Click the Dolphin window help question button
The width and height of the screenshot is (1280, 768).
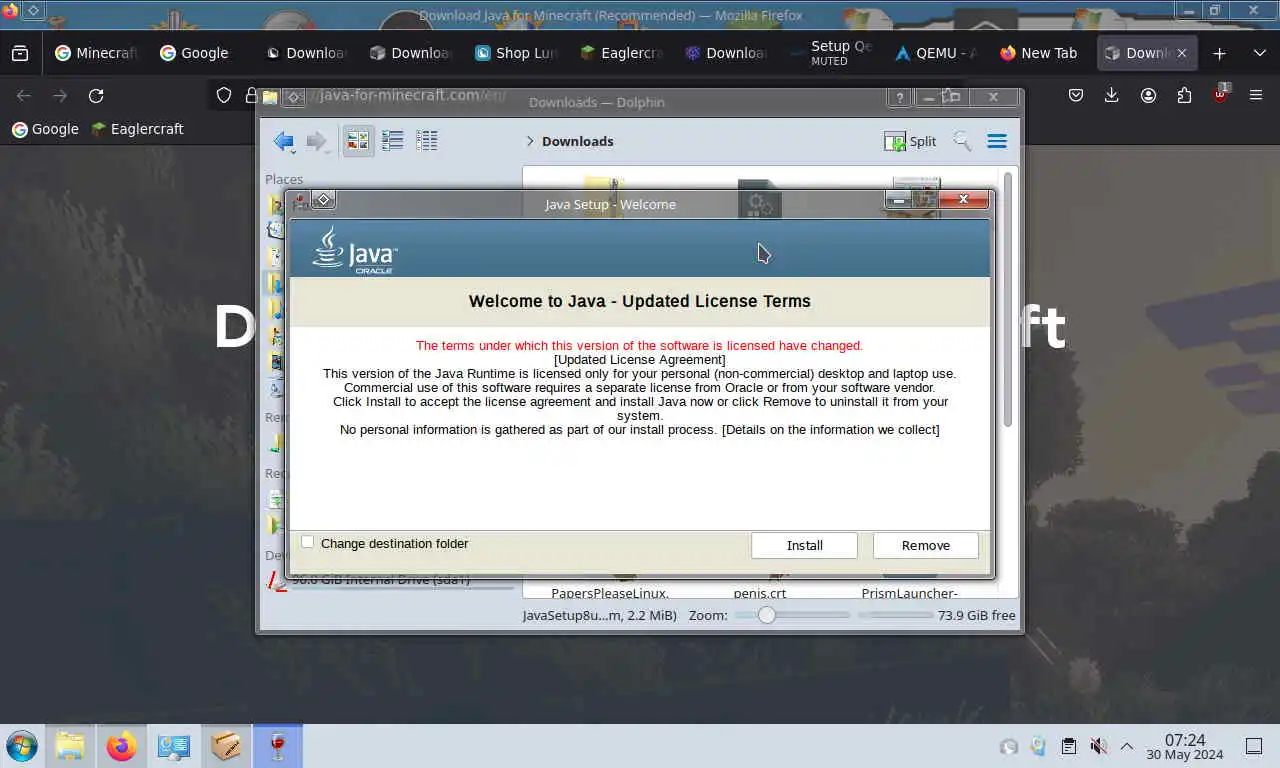point(900,97)
